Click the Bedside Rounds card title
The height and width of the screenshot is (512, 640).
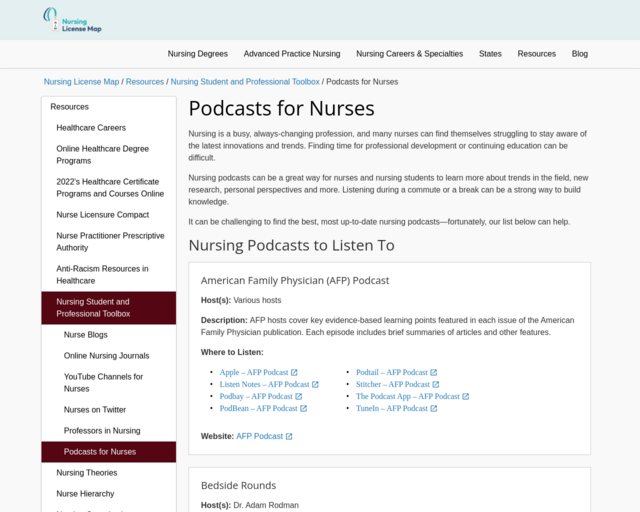[238, 485]
